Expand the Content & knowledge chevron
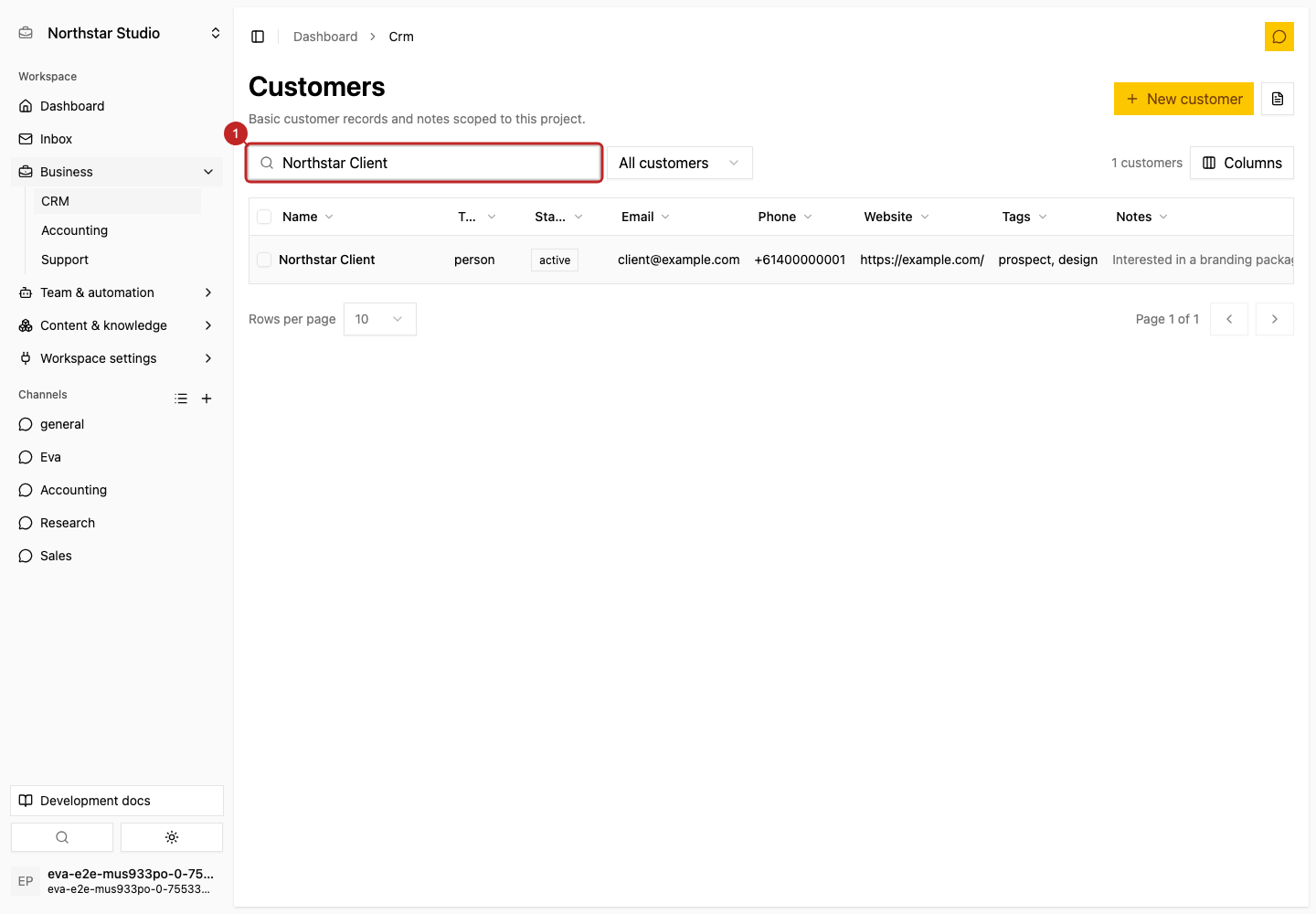Image resolution: width=1316 pixels, height=914 pixels. click(208, 325)
